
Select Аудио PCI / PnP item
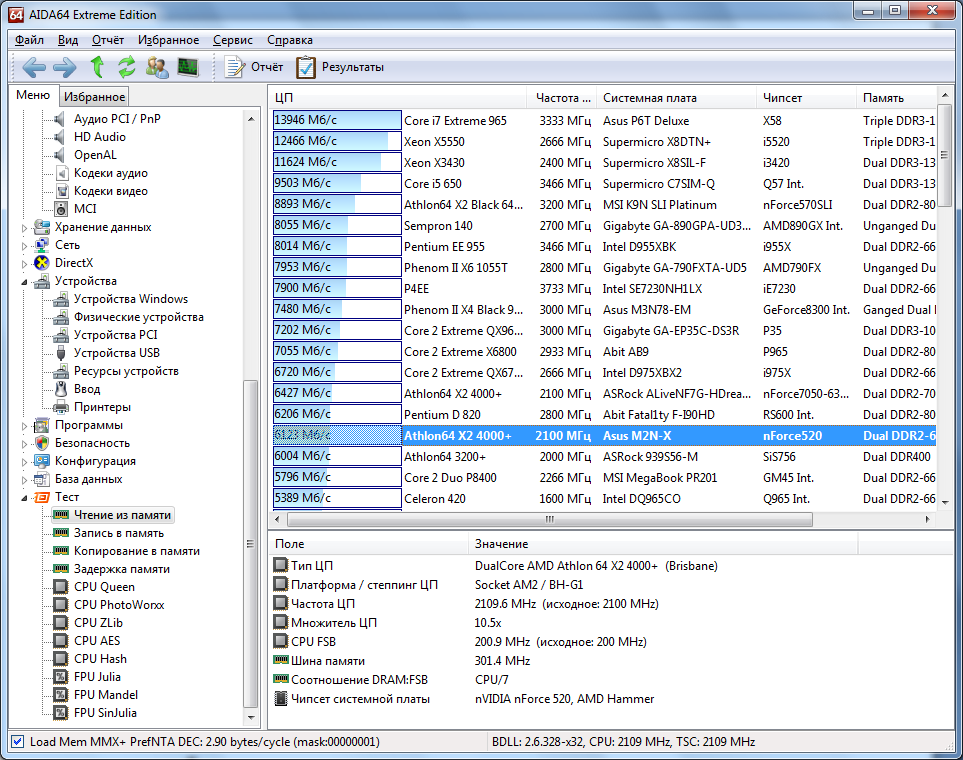coord(117,119)
